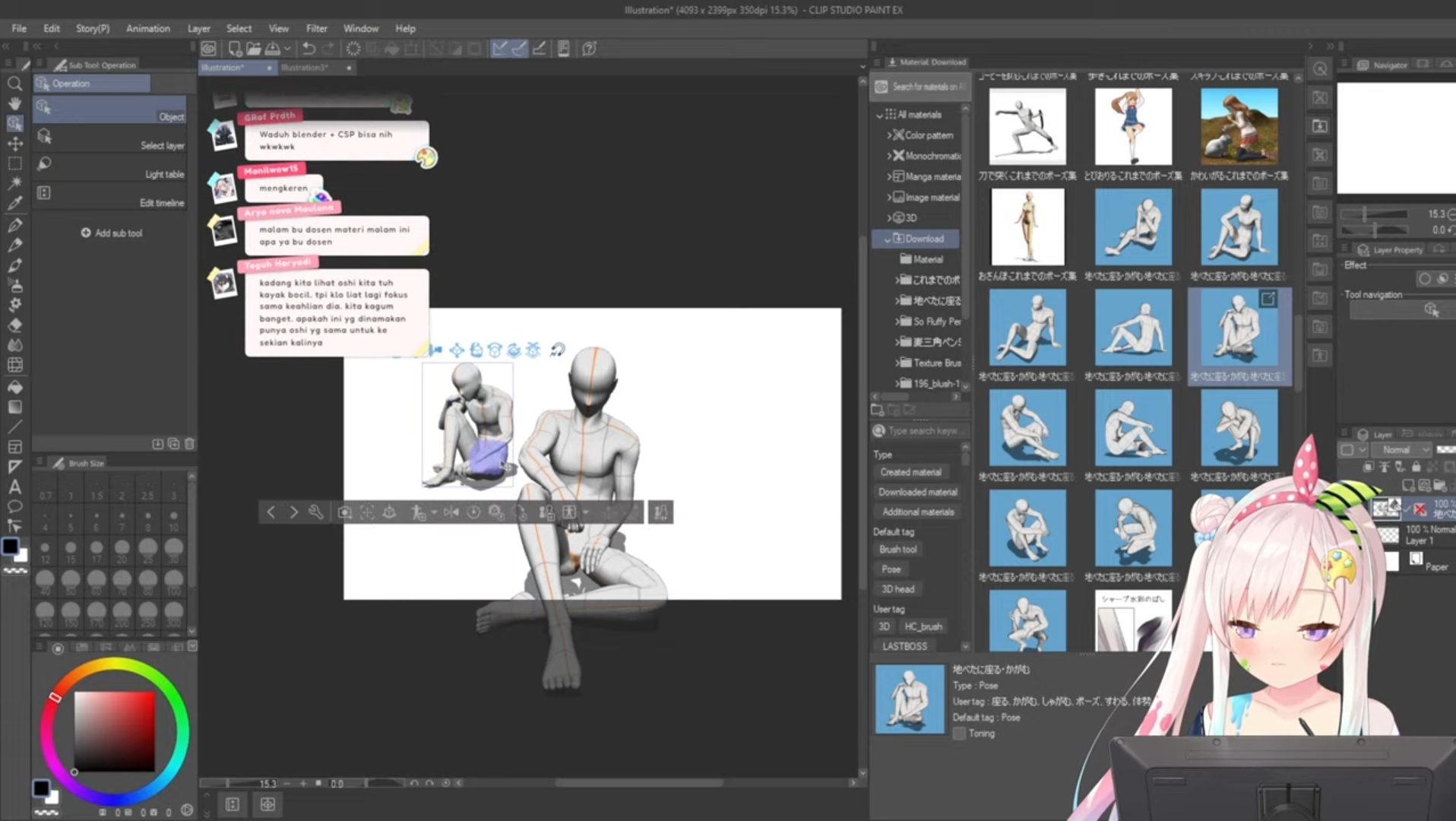This screenshot has height=821, width=1456.
Task: Click the Clear (dotted circle) icon
Action: coord(353,49)
